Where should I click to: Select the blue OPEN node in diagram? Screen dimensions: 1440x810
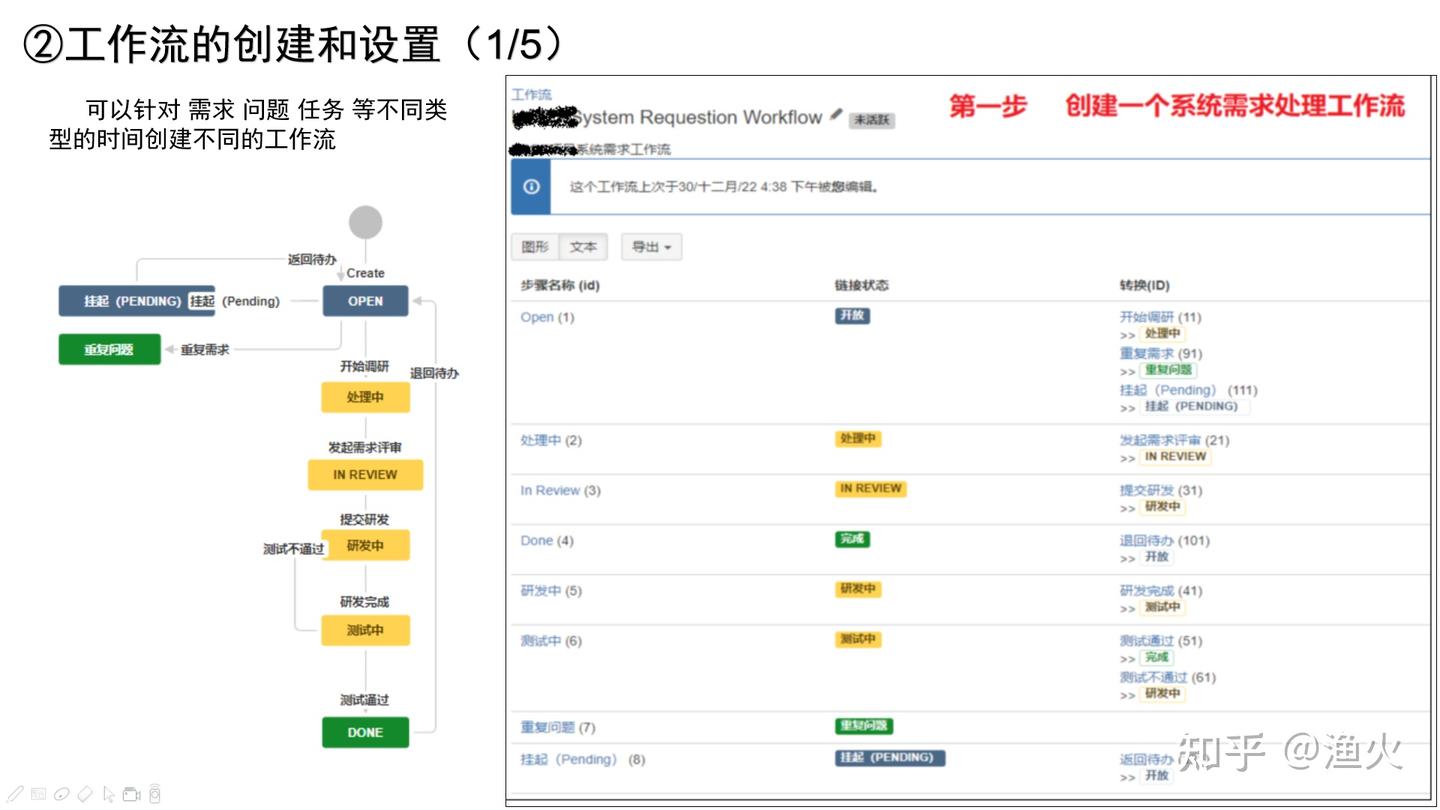(x=365, y=301)
